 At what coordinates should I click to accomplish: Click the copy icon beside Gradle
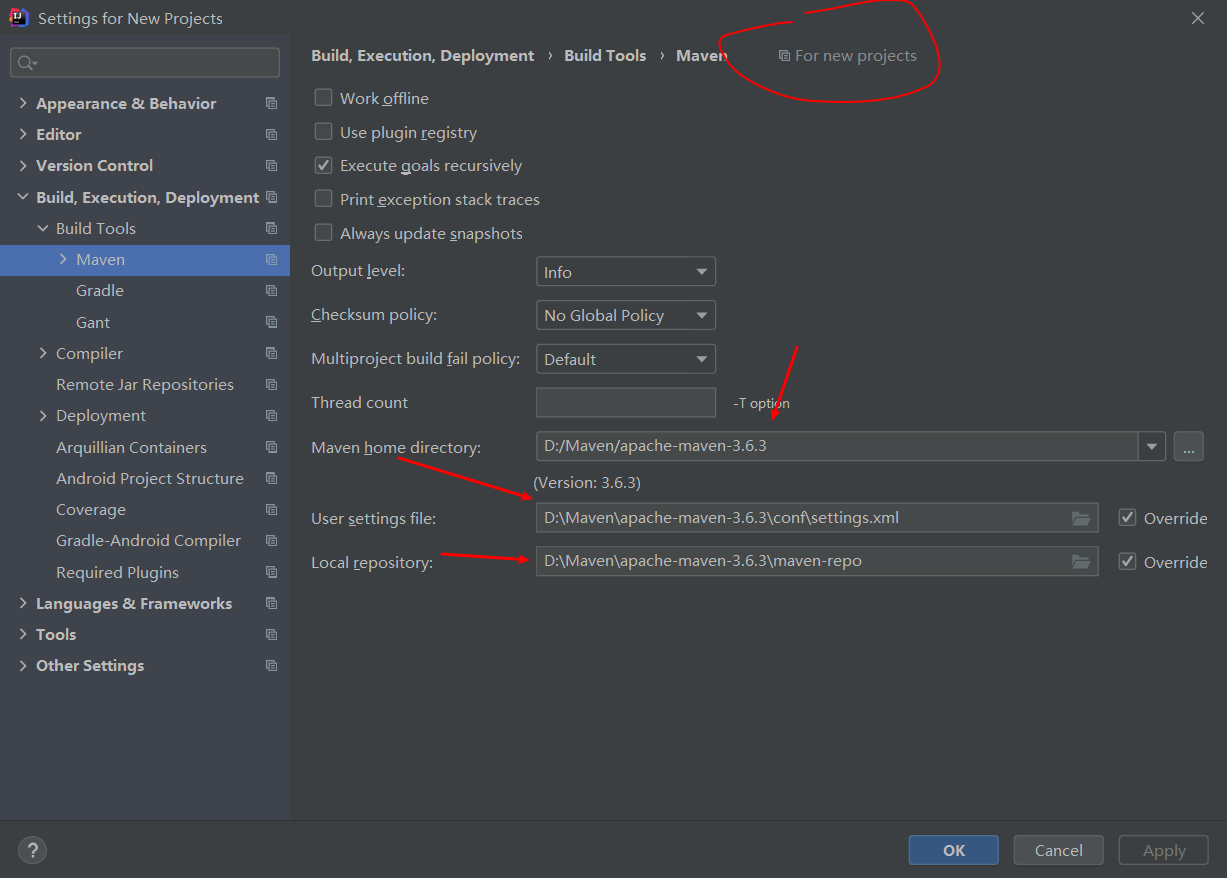(x=271, y=290)
